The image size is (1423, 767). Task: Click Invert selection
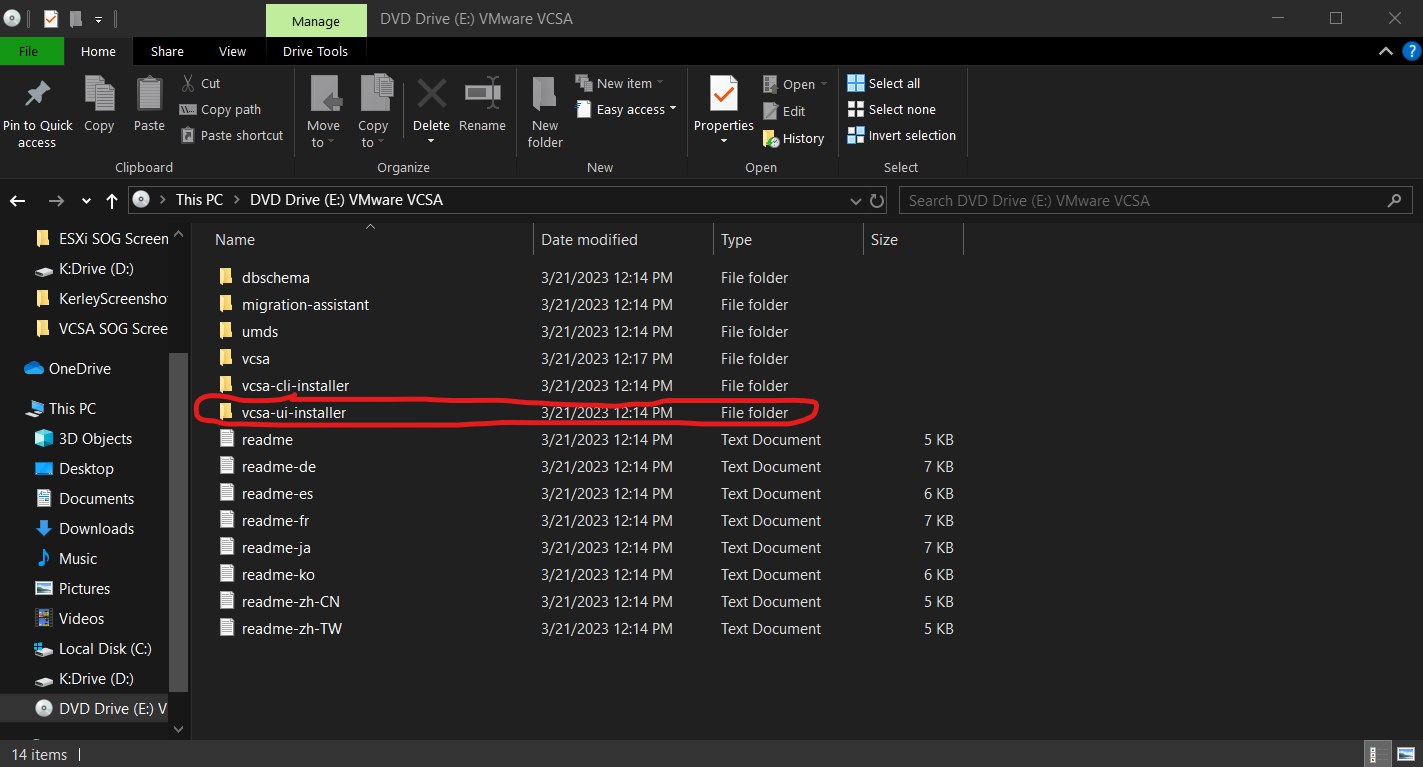pyautogui.click(x=902, y=136)
